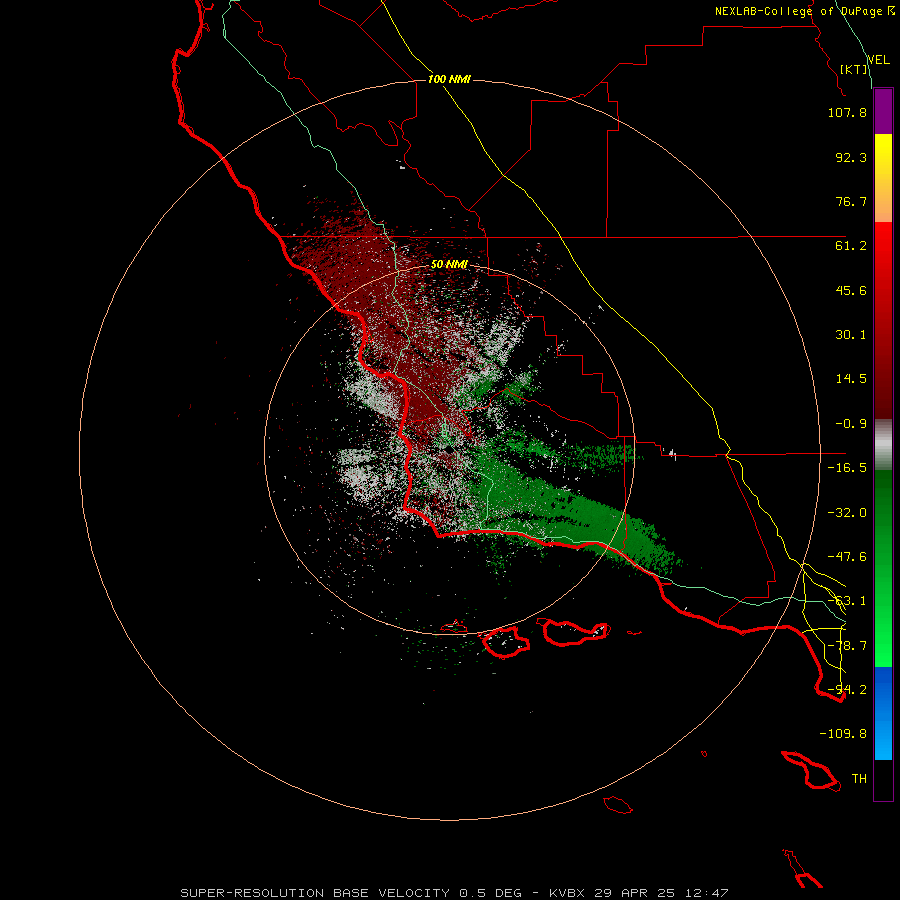
Task: Select the 107.8 scale value
Action: 847,112
